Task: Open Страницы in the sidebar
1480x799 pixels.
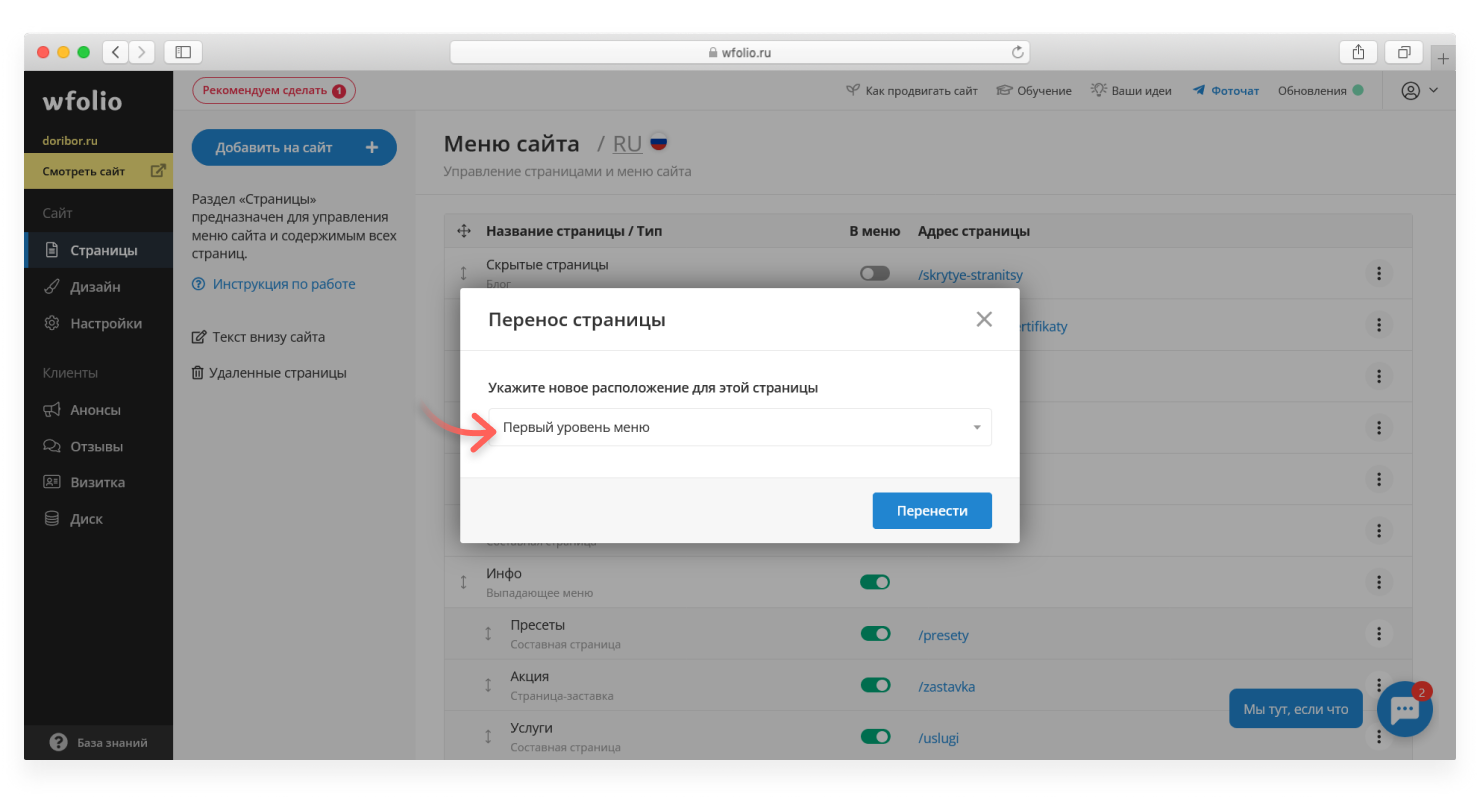Action: click(x=98, y=250)
